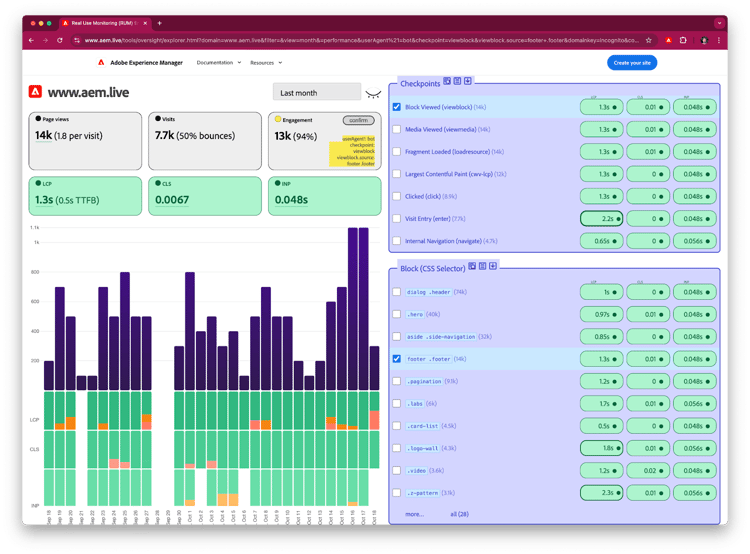Click the Adobe Experience Manager link
Image resolution: width=750 pixels, height=554 pixels.
tap(146, 63)
